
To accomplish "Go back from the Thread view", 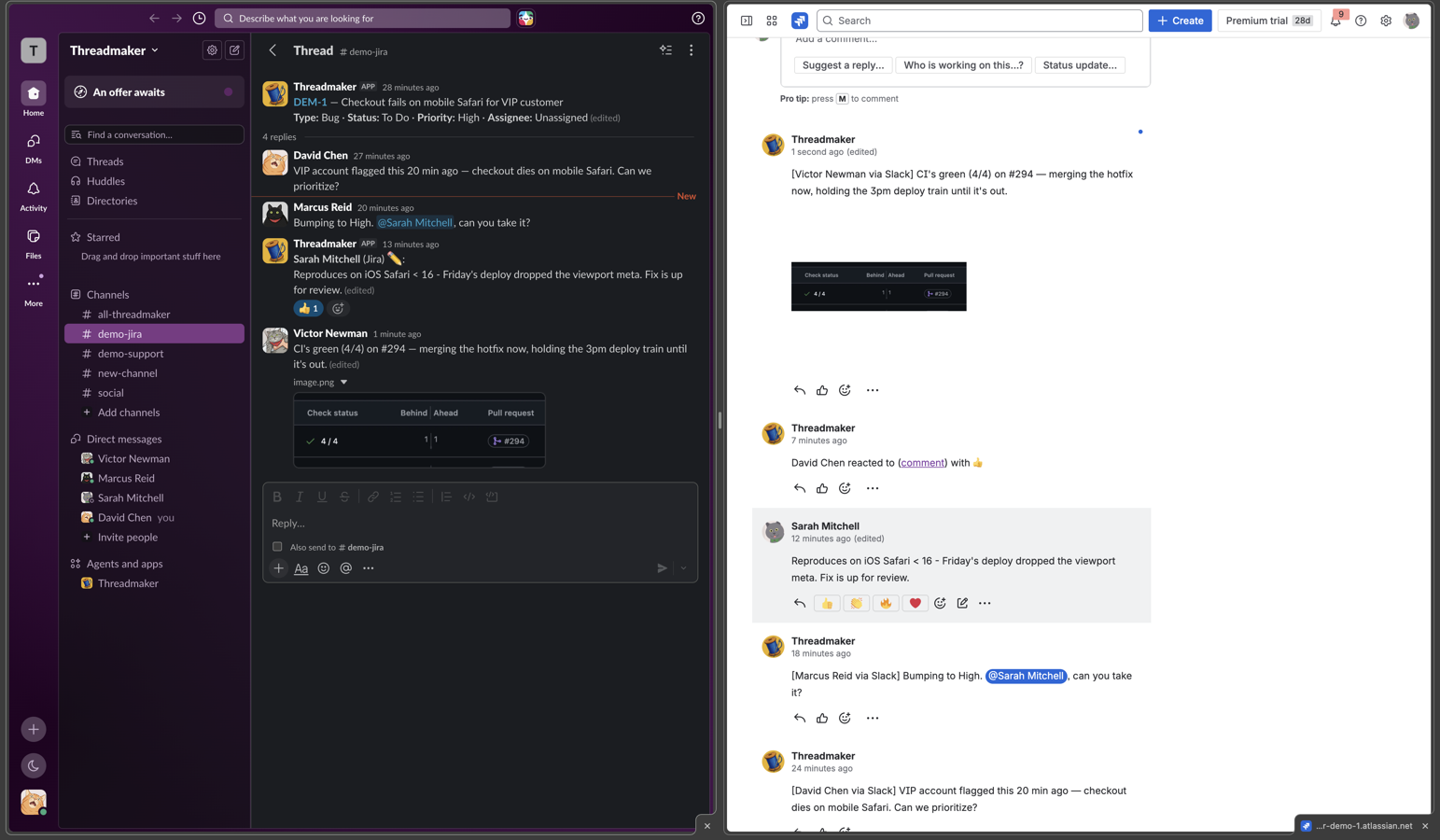I will 273,50.
